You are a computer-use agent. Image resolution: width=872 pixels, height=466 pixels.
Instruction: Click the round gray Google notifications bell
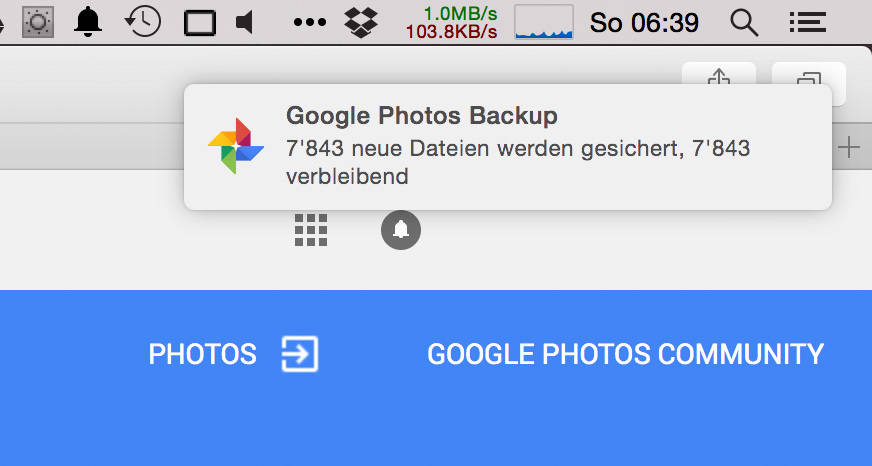[401, 230]
